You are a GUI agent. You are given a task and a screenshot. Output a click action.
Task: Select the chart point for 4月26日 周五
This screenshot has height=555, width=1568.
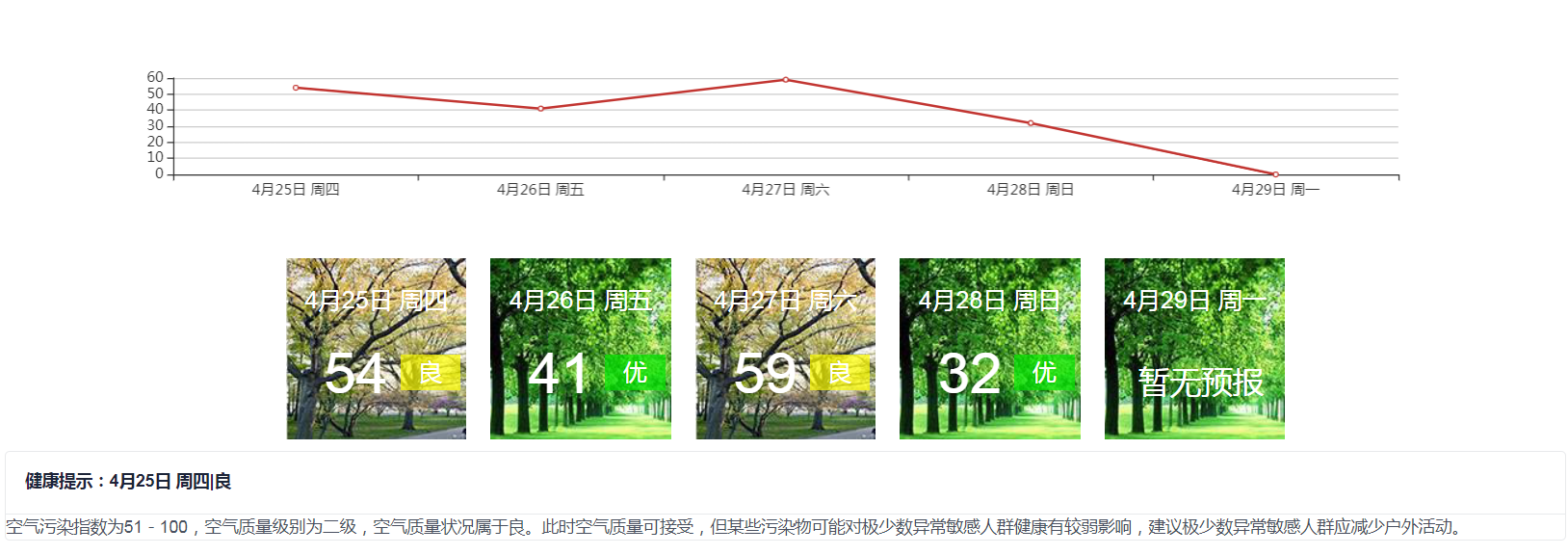[540, 109]
